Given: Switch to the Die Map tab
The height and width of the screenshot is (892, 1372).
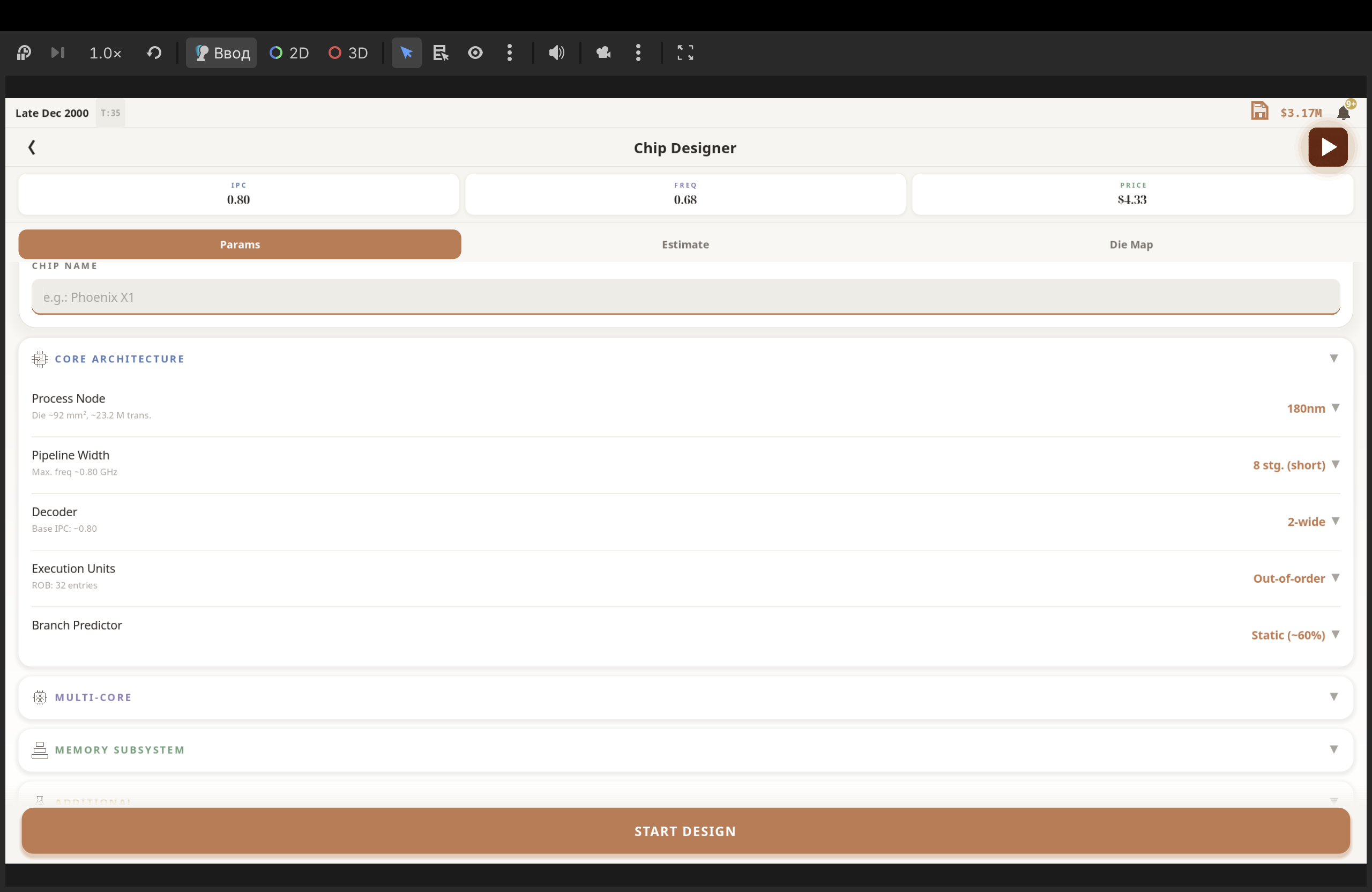Looking at the screenshot, I should (x=1130, y=244).
